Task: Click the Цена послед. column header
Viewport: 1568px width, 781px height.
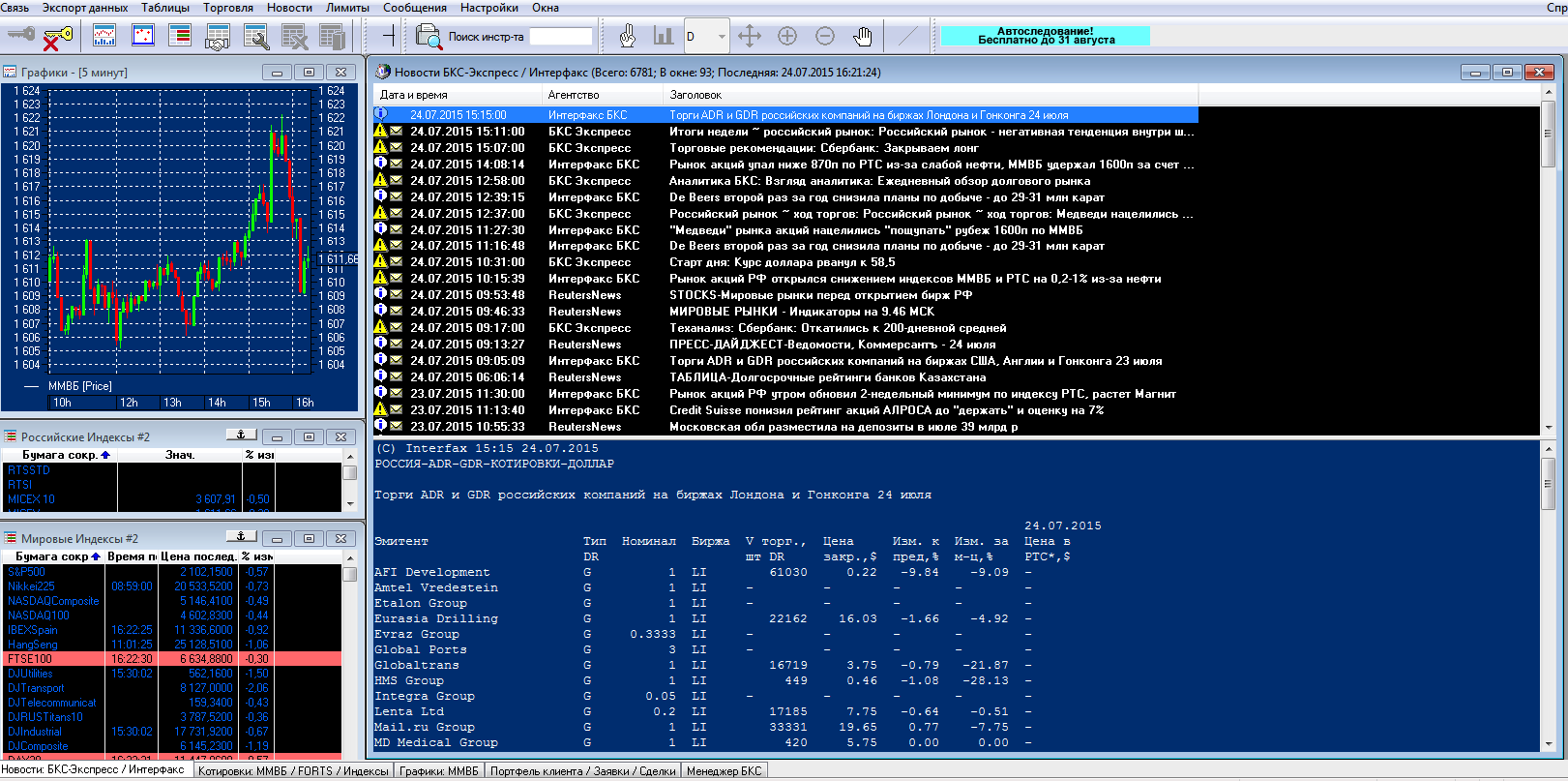Action: [198, 556]
